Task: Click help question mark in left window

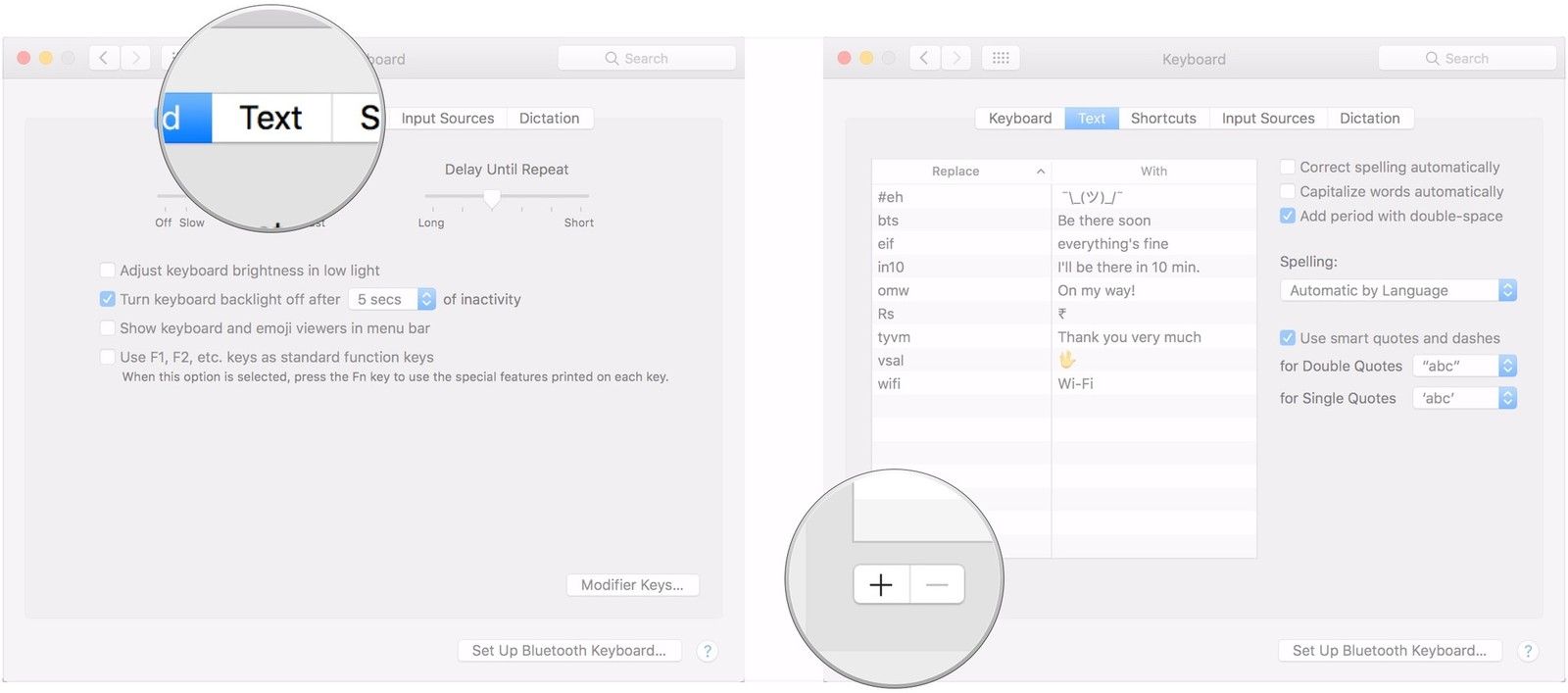Action: 708,651
